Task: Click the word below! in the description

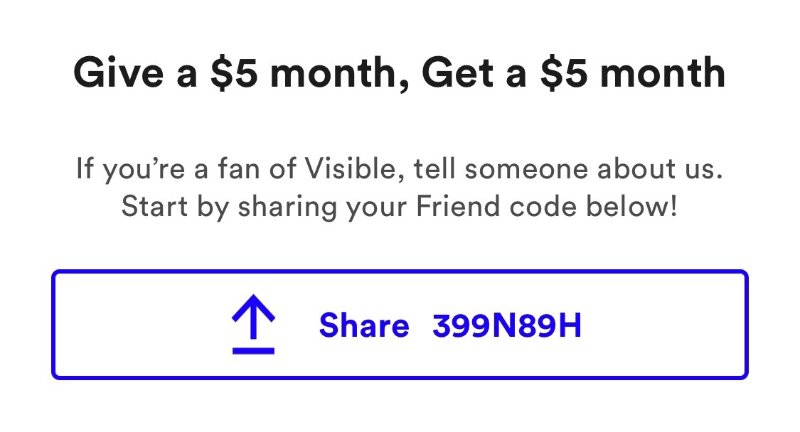Action: [x=632, y=207]
